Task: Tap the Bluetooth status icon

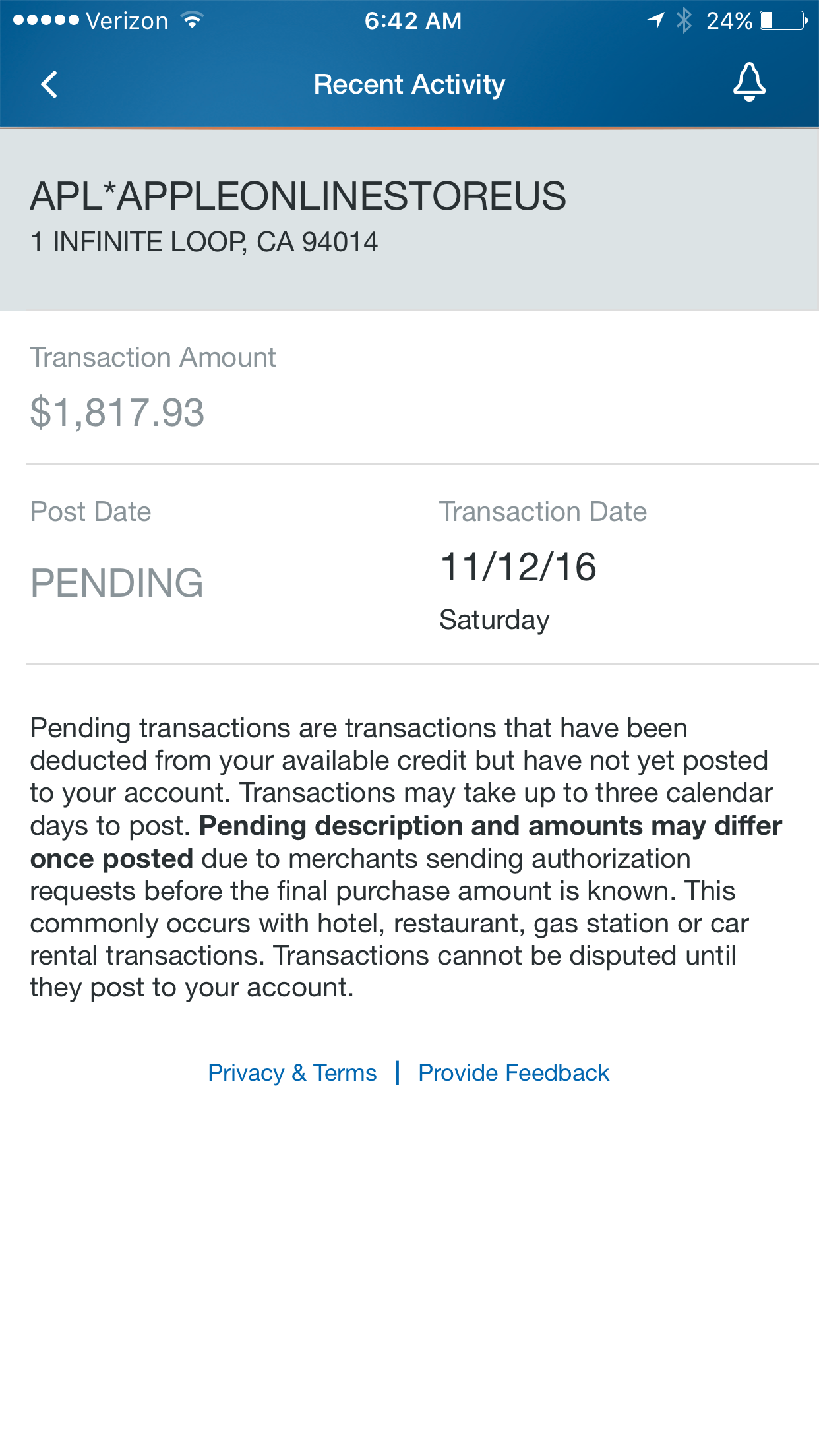Action: (x=684, y=20)
